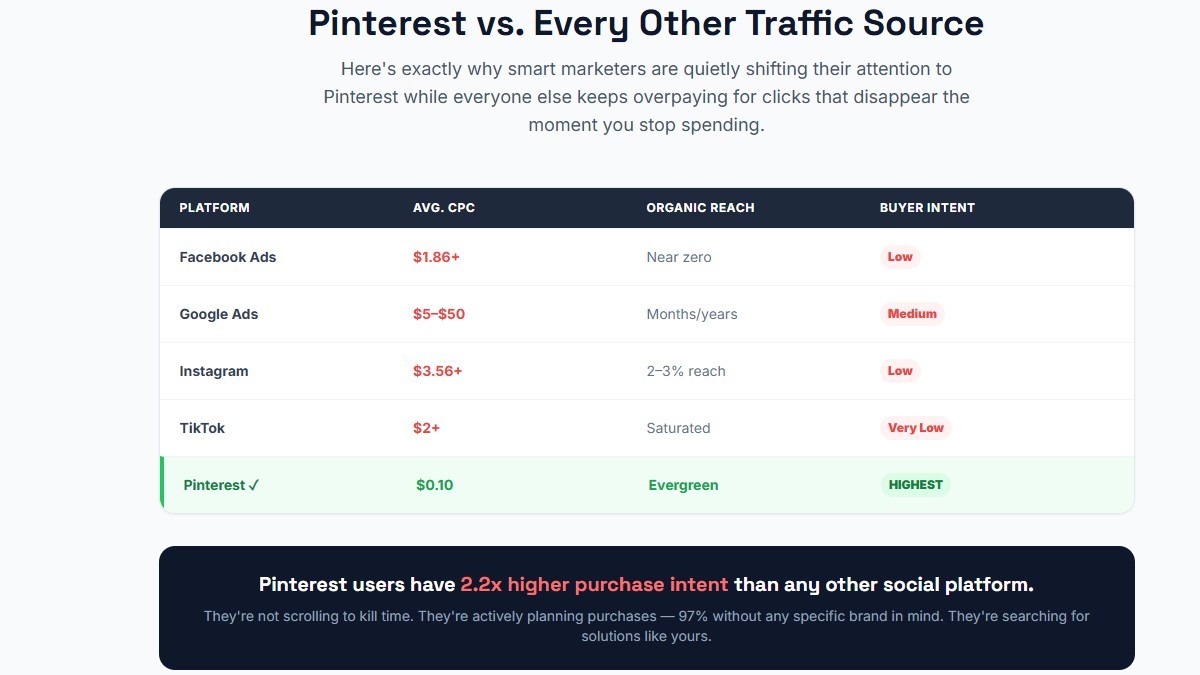The image size is (1200, 675).
Task: Click the $0.10 Pinterest CPC value
Action: point(435,485)
